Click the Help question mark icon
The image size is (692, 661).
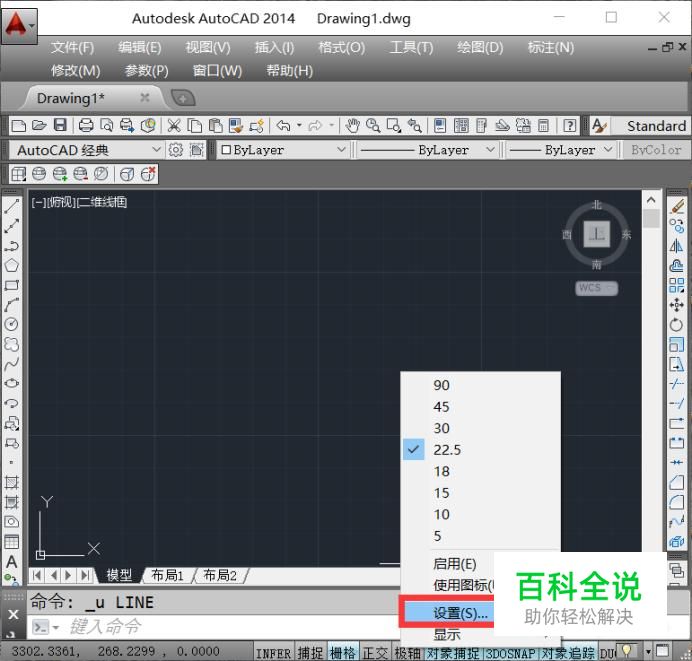coord(569,126)
